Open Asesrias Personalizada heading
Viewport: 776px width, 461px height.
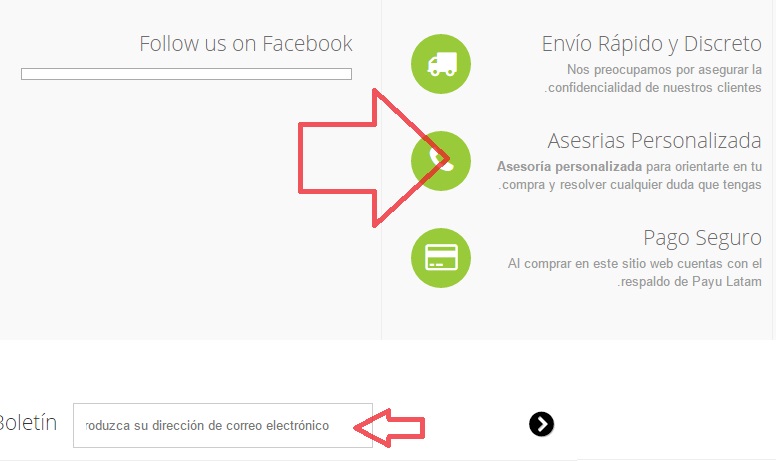(654, 140)
